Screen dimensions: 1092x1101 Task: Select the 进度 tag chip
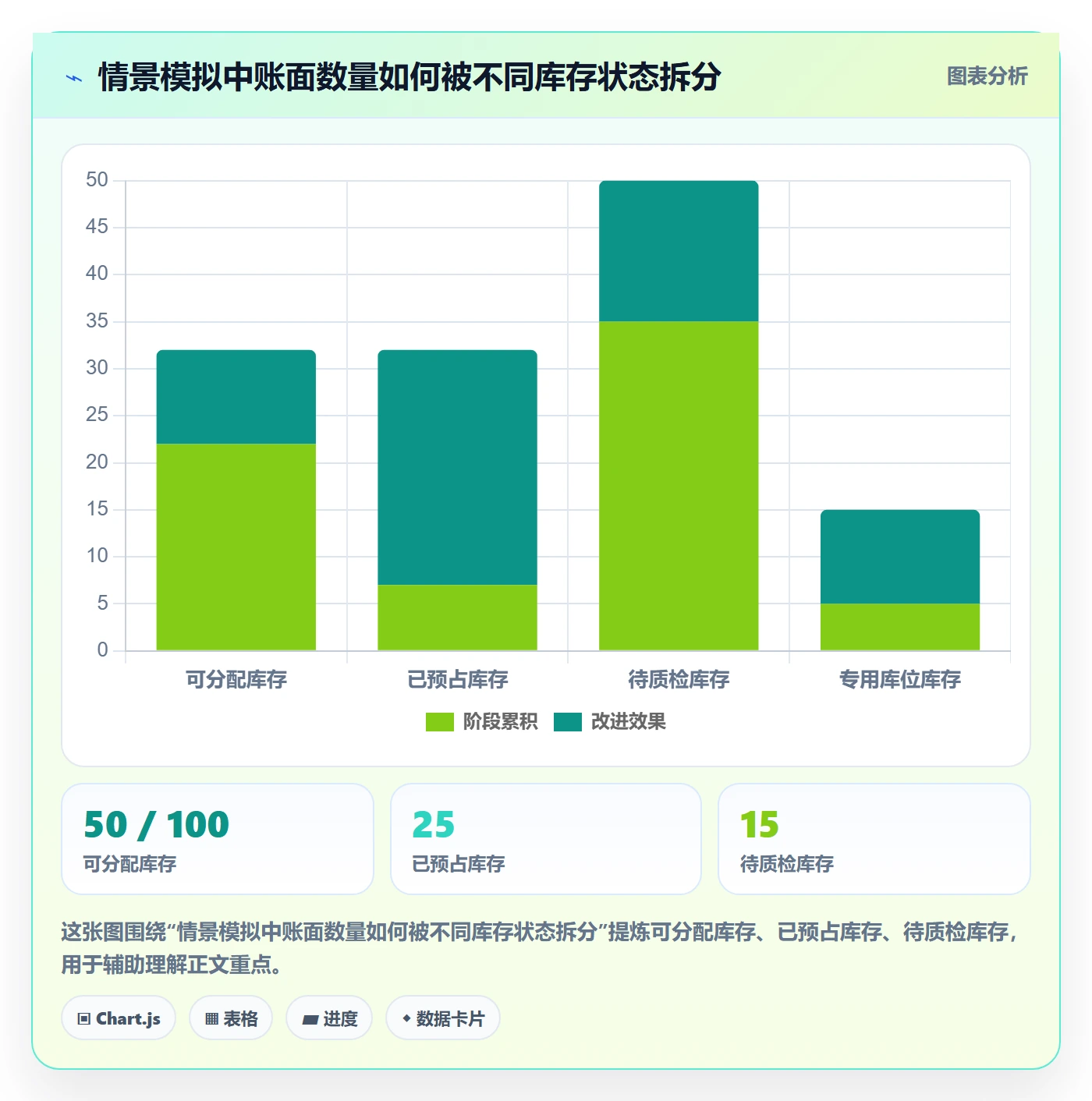329,1018
